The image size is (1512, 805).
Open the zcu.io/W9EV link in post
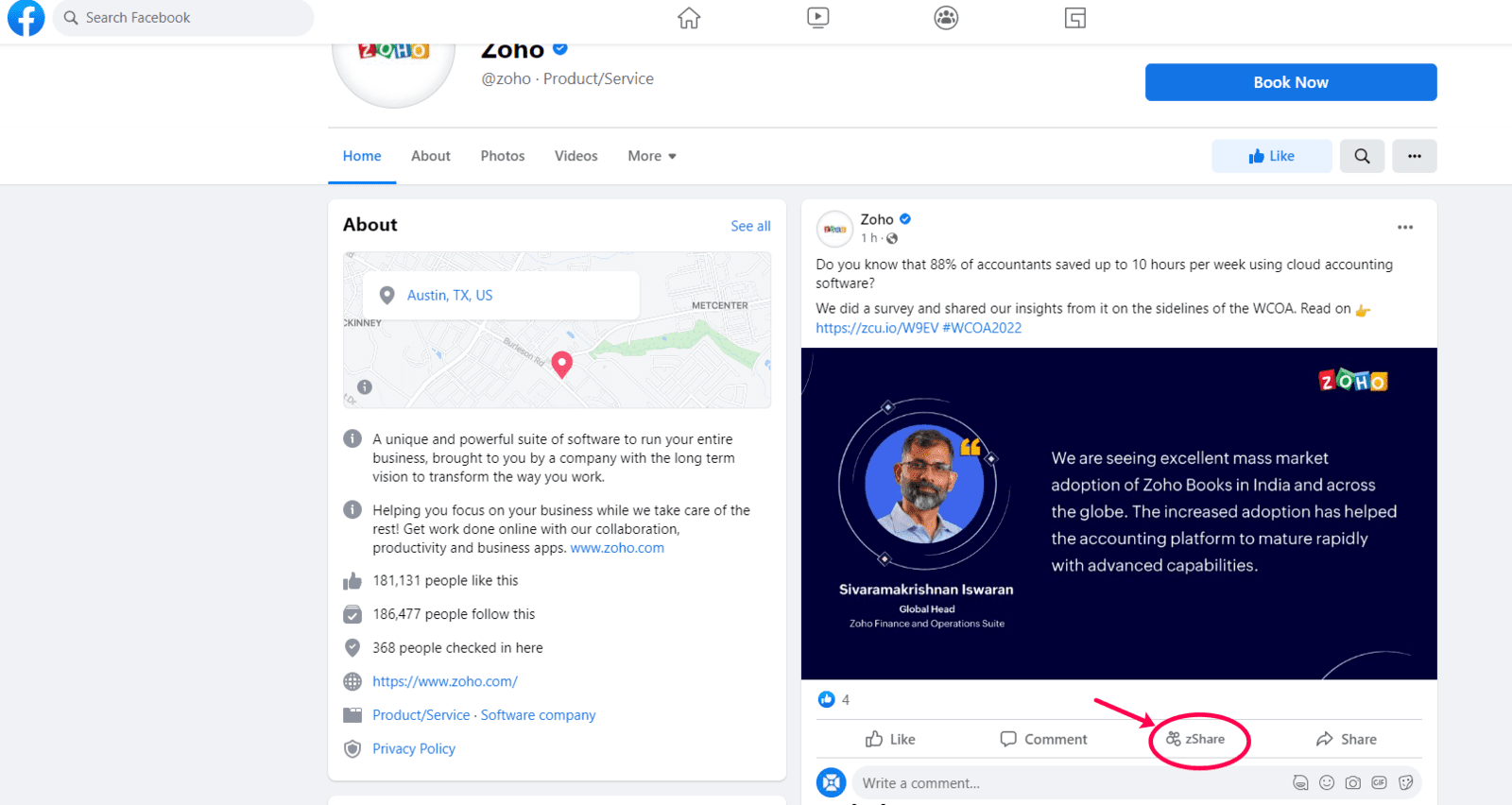877,328
